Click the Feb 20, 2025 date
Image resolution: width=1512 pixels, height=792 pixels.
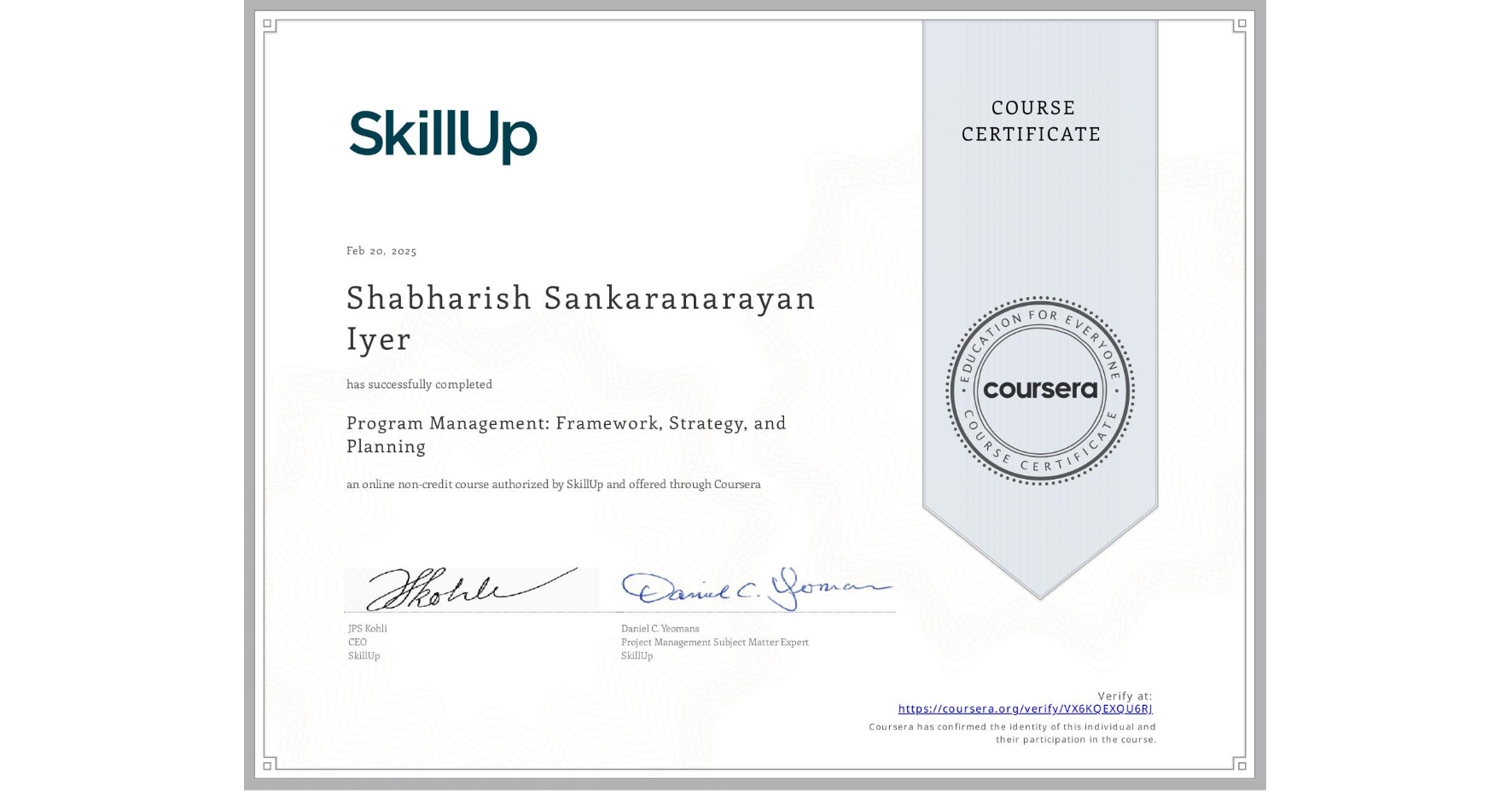coord(381,250)
